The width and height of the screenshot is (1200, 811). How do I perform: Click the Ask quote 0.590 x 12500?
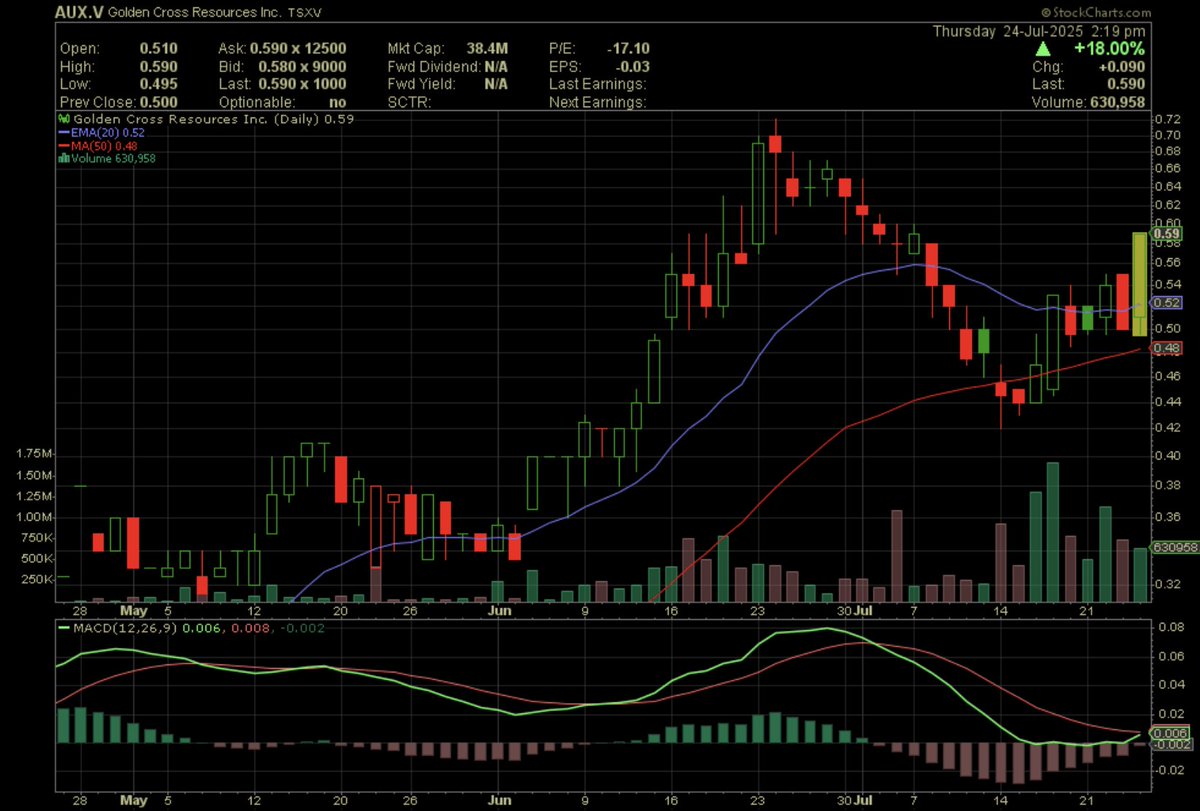(x=300, y=48)
